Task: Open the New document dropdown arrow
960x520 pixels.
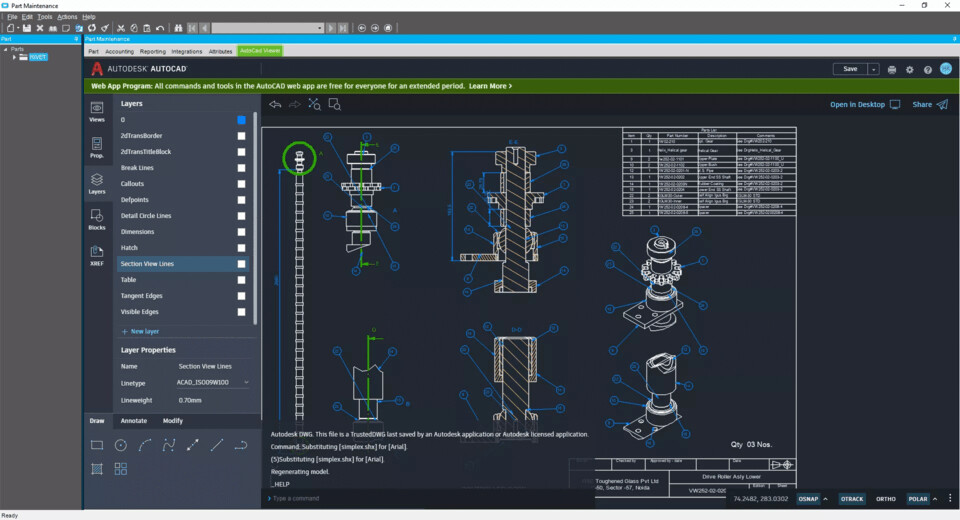Action: click(18, 28)
